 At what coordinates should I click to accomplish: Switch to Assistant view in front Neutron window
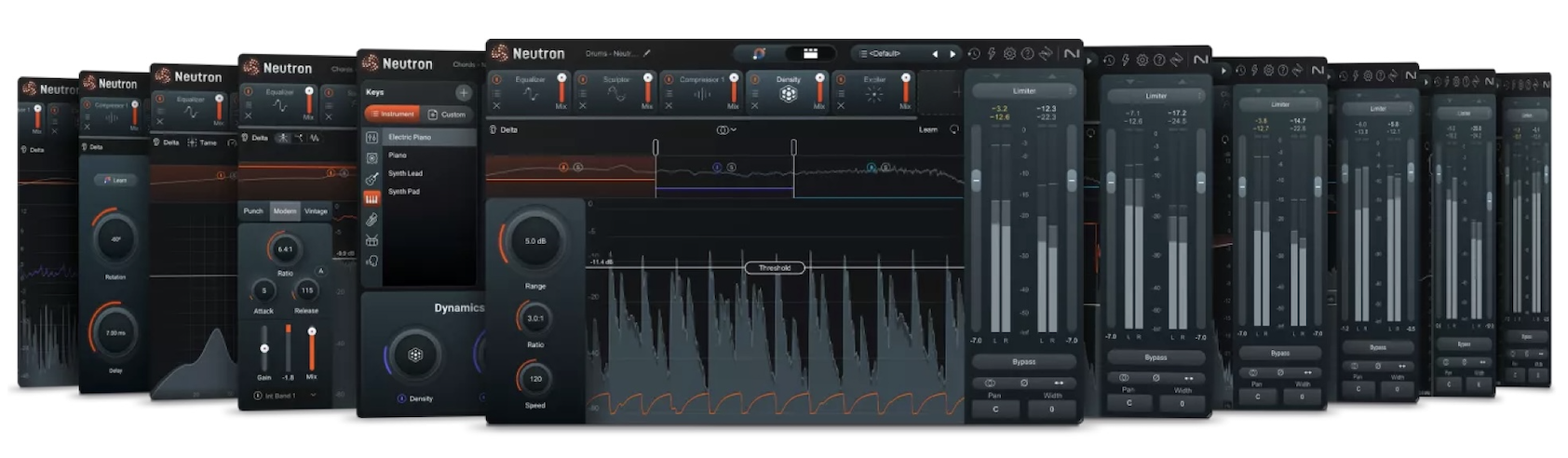(x=760, y=54)
